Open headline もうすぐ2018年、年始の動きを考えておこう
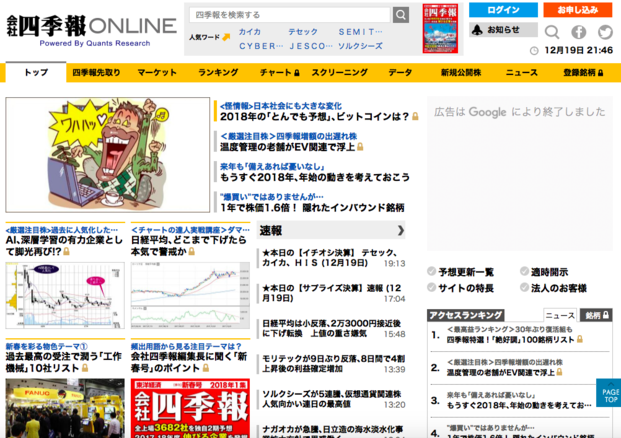 pyautogui.click(x=315, y=177)
